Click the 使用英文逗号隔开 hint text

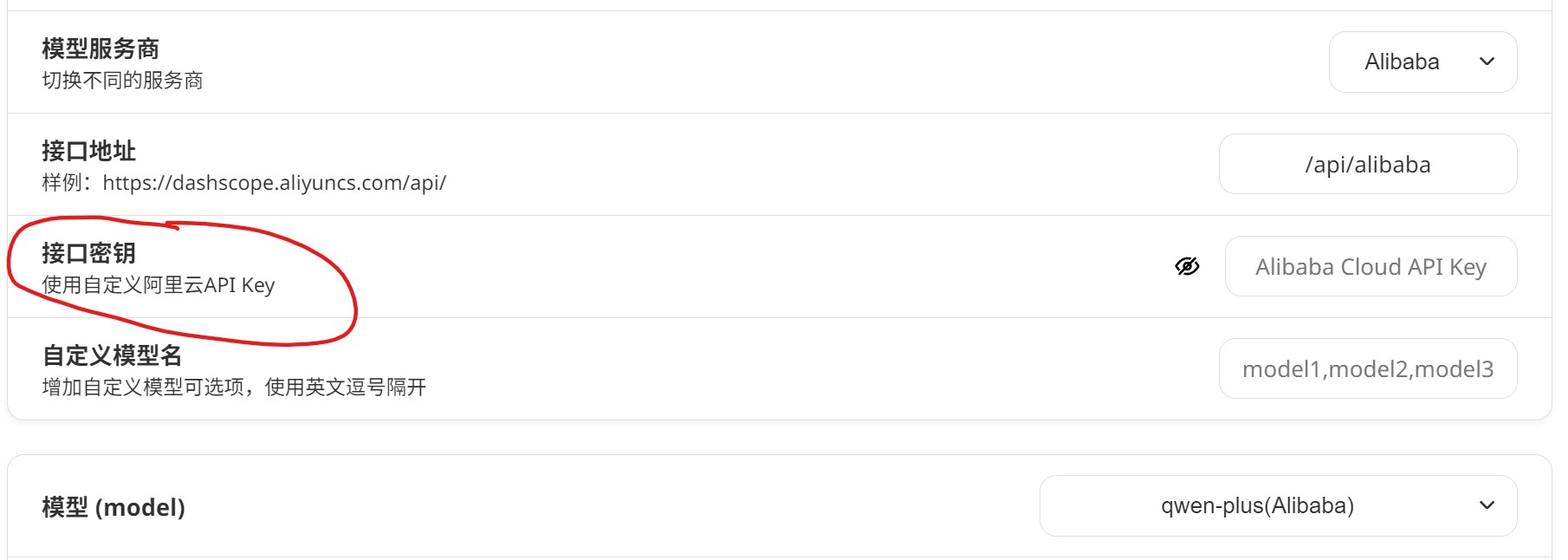pos(345,387)
